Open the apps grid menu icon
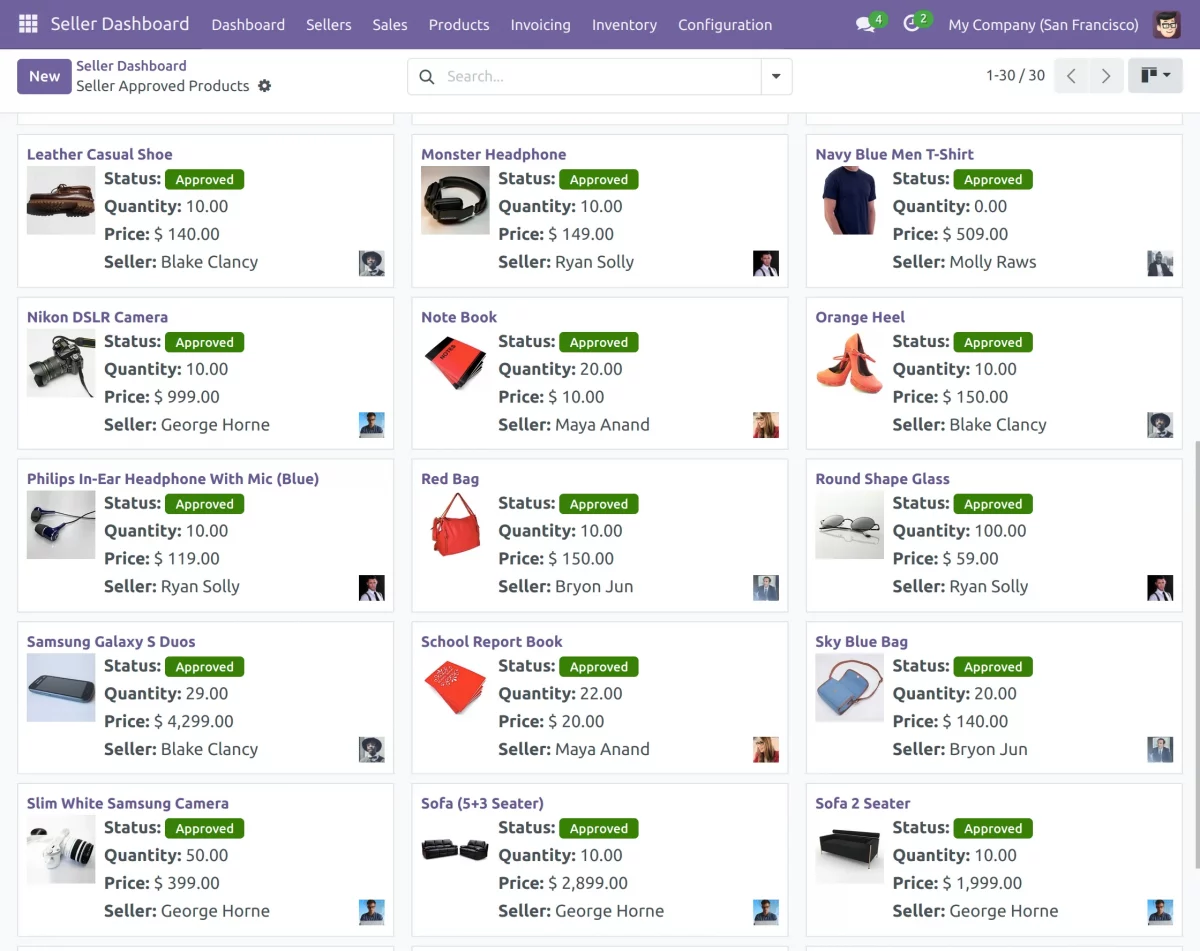Screen dimensions: 1200x951 (x=28, y=24)
